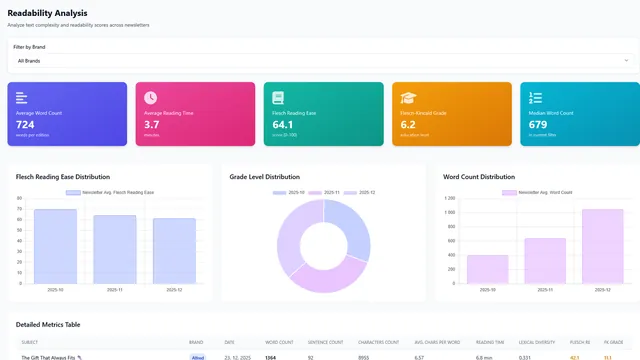Sort the table by the Characters Count column header
Viewport: 640px width, 360px height.
pyautogui.click(x=378, y=342)
